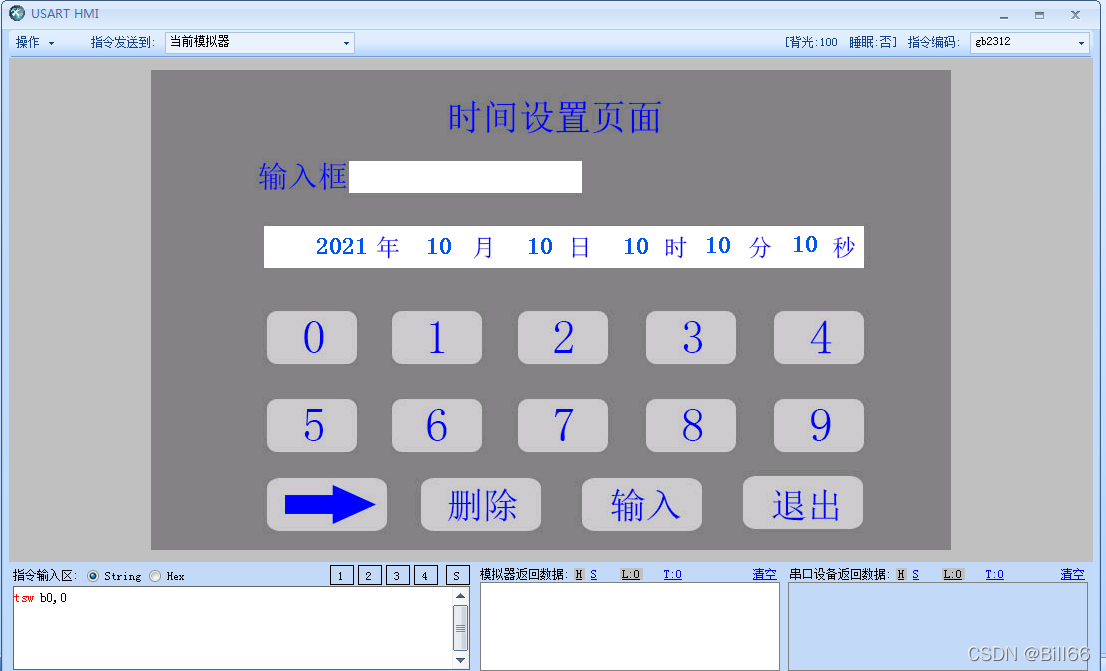Click 清空 to clear simulator return data
Viewport: 1106px width, 671px height.
[765, 574]
